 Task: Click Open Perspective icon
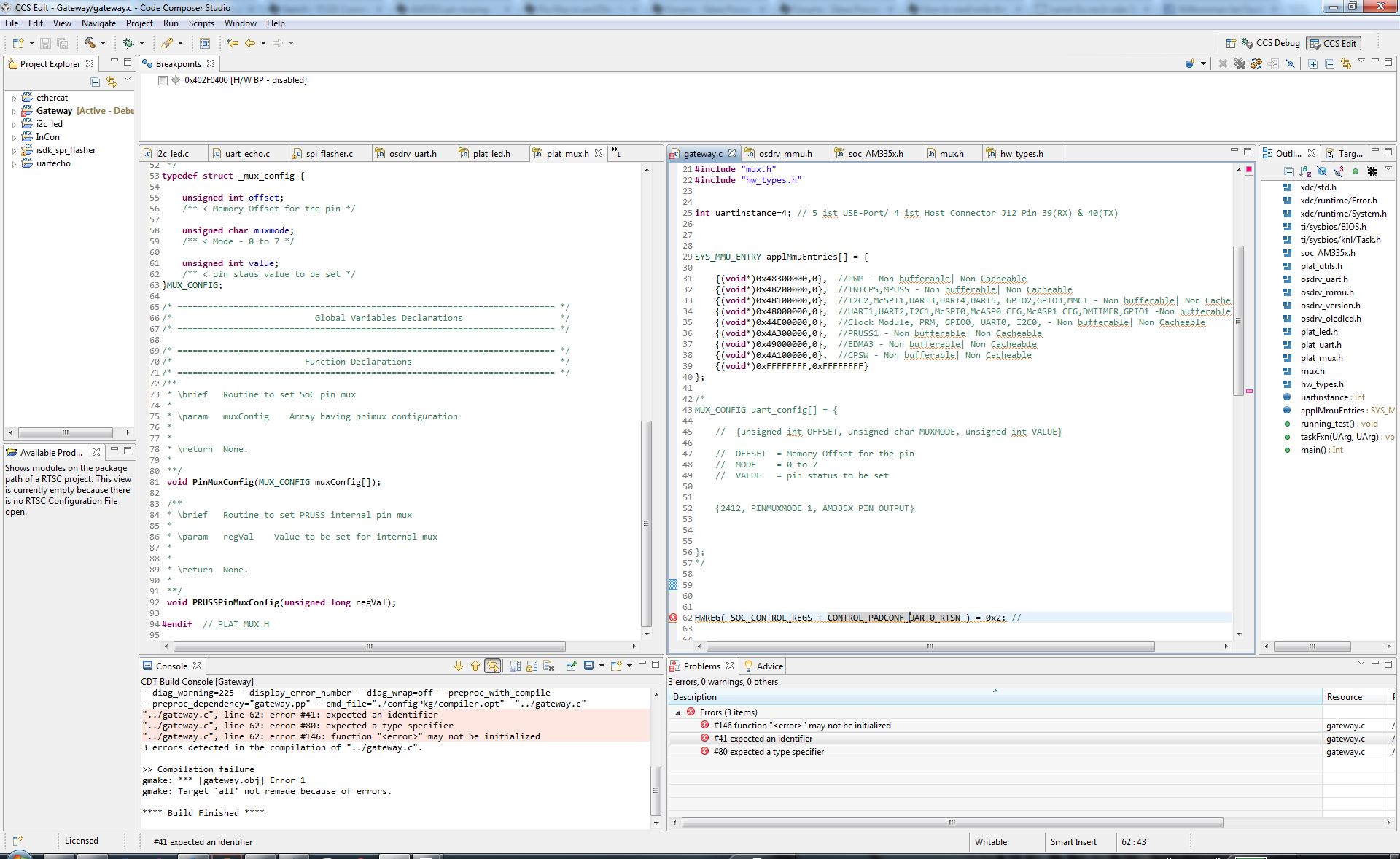tap(1231, 43)
